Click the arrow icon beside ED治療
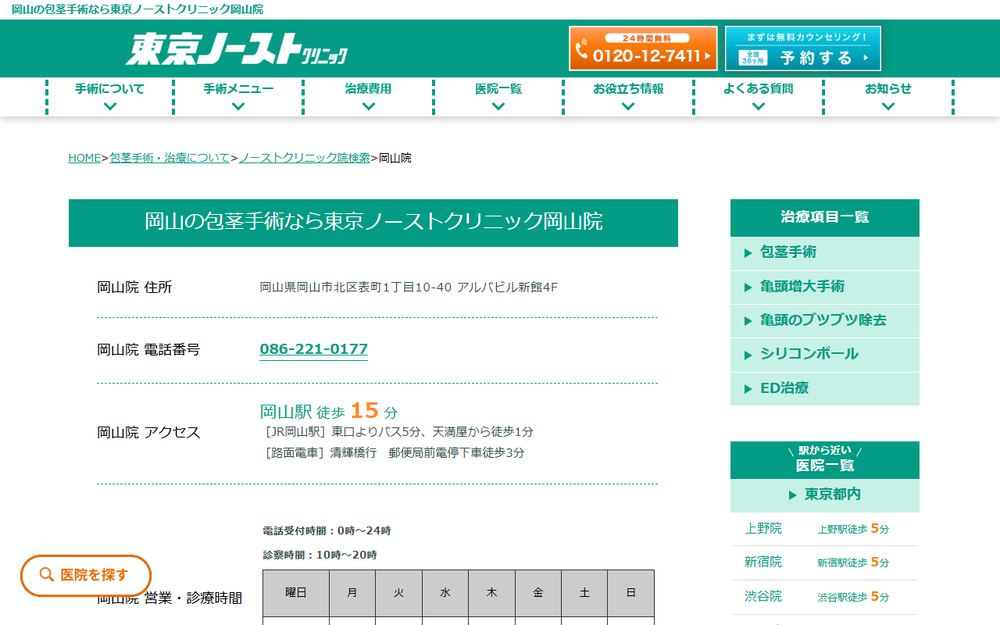This screenshot has height=625, width=1000. point(748,389)
